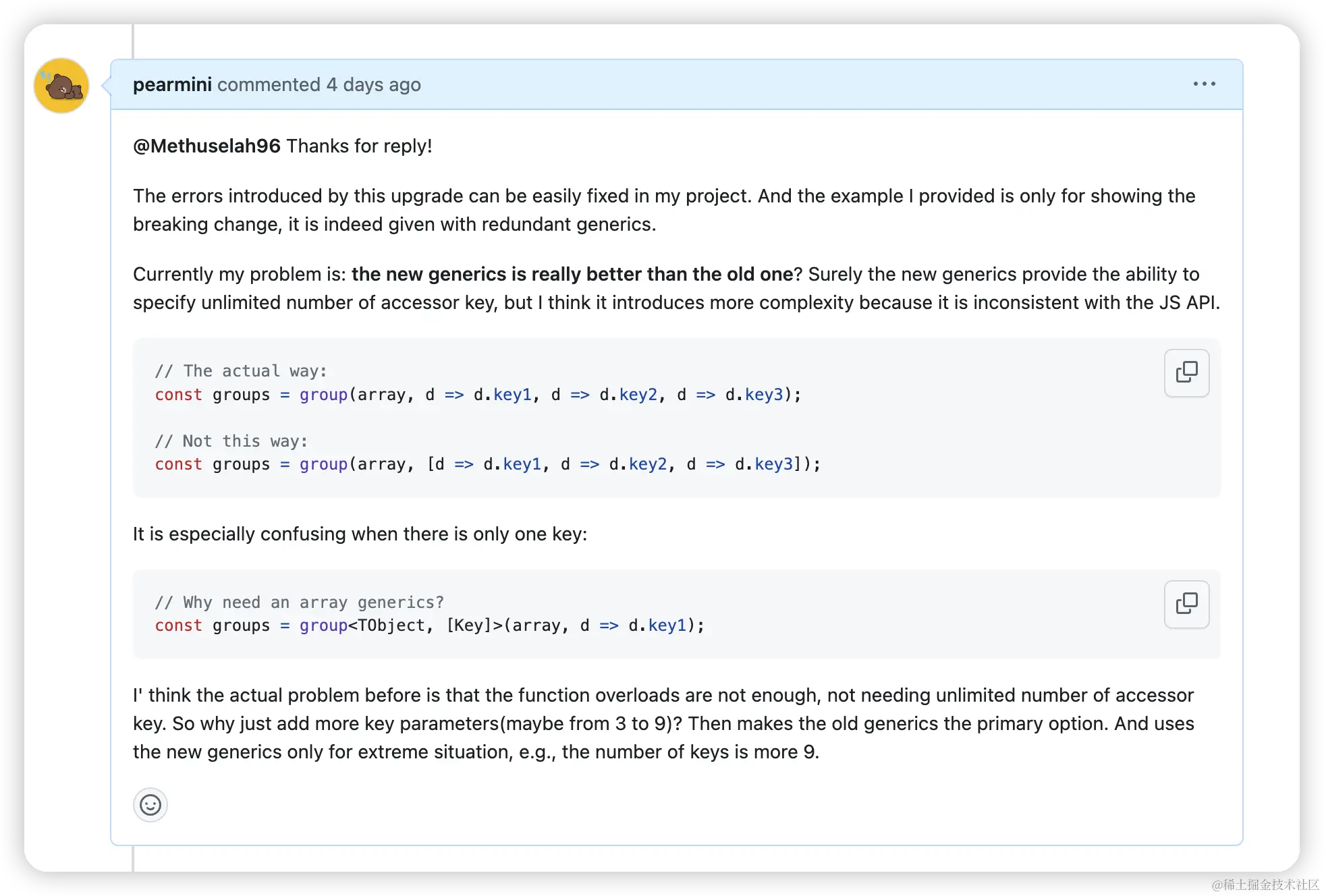Click the bold "the new generics is really better" text

pyautogui.click(x=572, y=275)
